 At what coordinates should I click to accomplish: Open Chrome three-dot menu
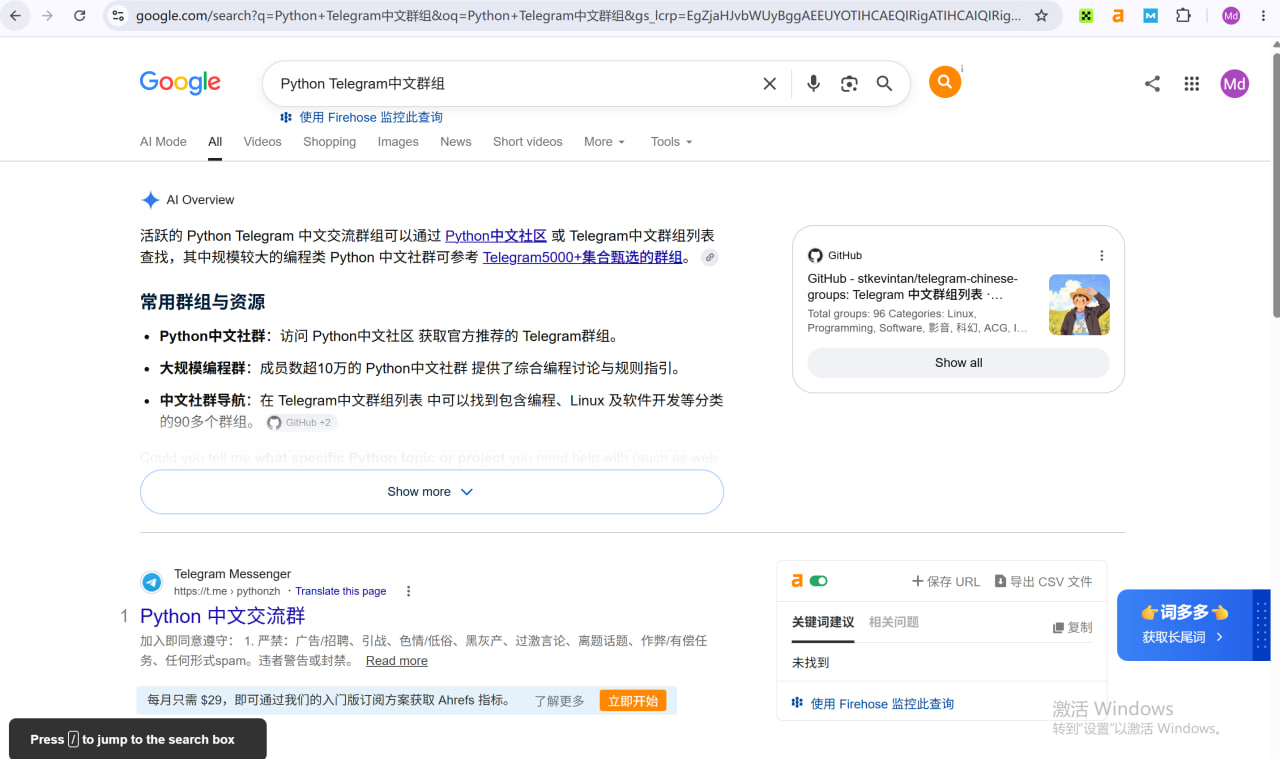tap(1261, 16)
